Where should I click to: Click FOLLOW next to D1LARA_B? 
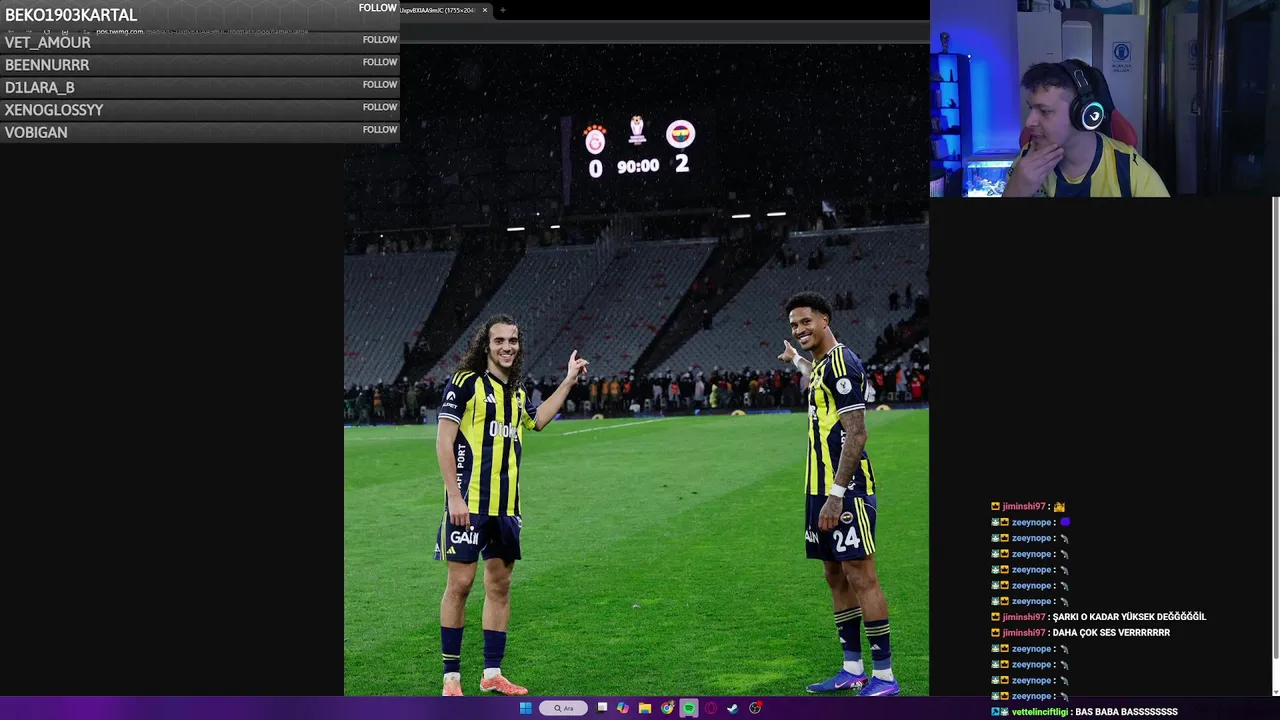(x=380, y=85)
